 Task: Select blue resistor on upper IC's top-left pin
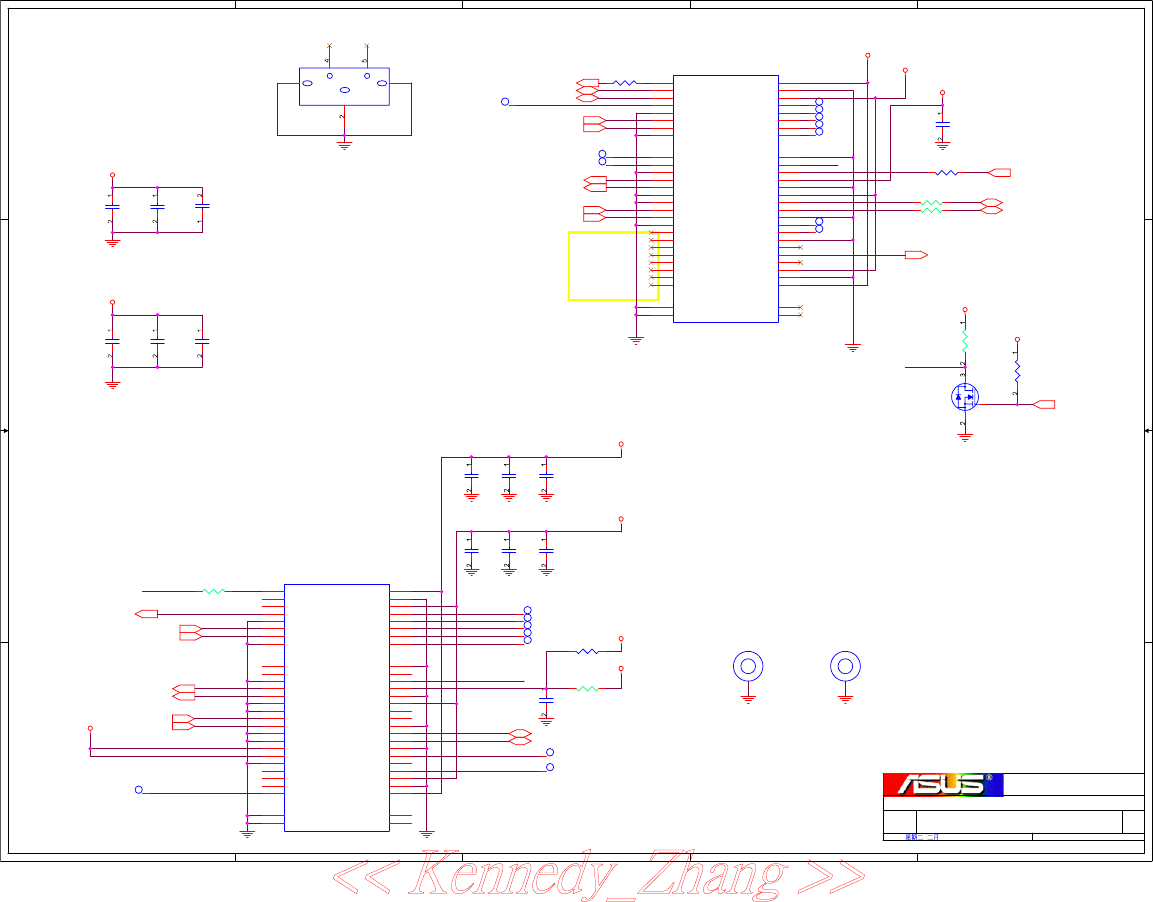[x=624, y=83]
